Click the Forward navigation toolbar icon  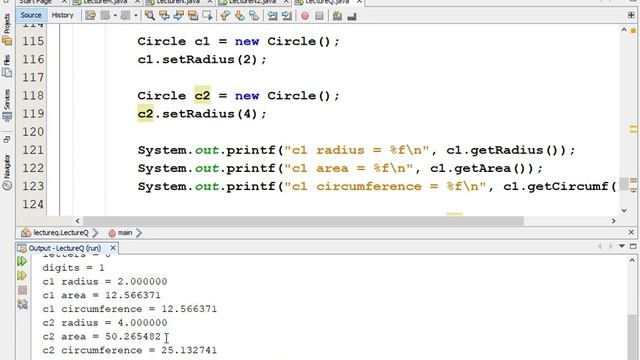tap(125, 16)
